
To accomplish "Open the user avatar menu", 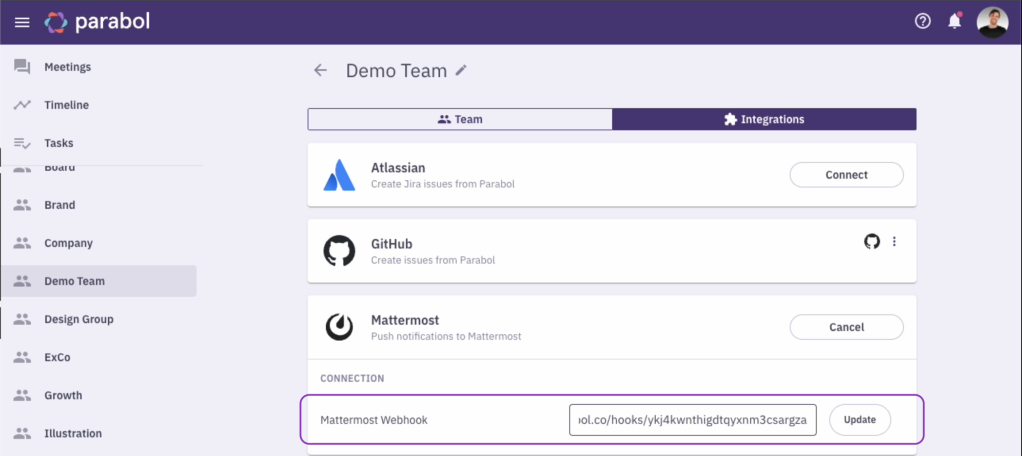I will coord(992,22).
